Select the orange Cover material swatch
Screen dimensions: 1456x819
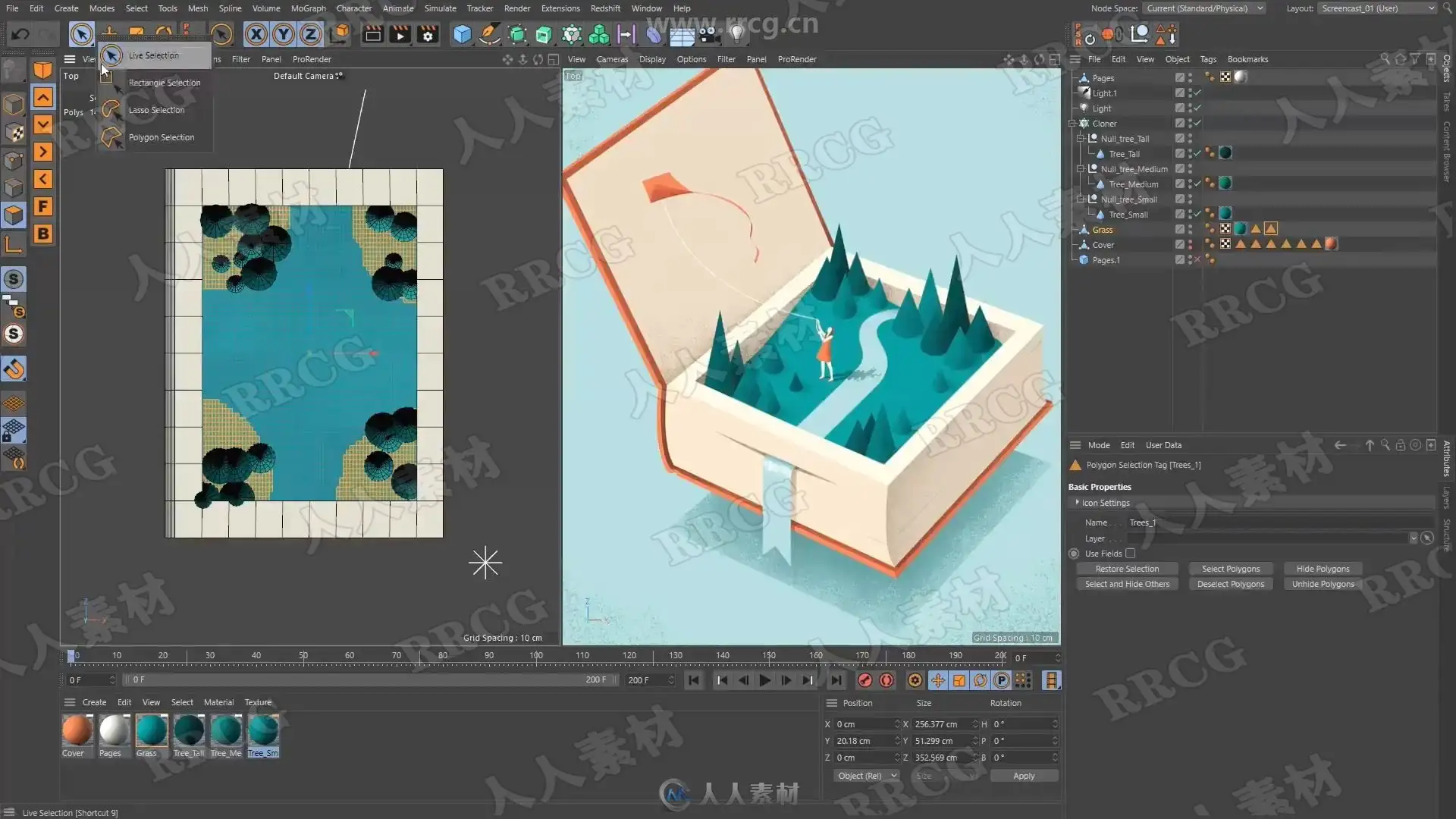77,731
